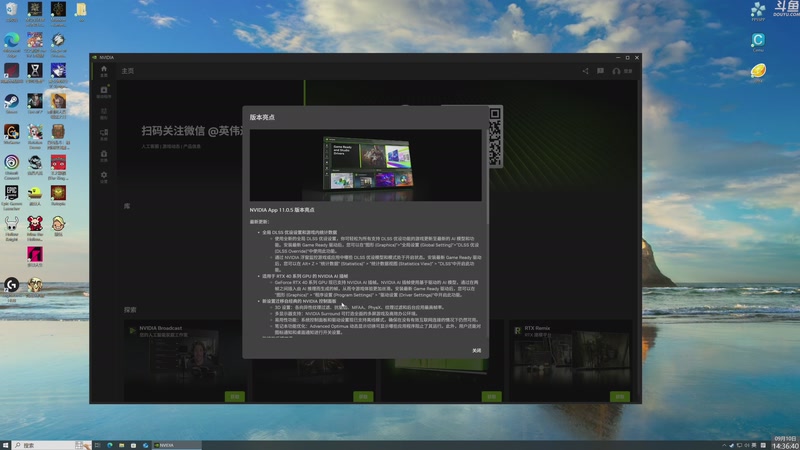Image resolution: width=800 pixels, height=450 pixels.
Task: Open the Graphics section in NVIDIA sidebar
Action: click(104, 113)
